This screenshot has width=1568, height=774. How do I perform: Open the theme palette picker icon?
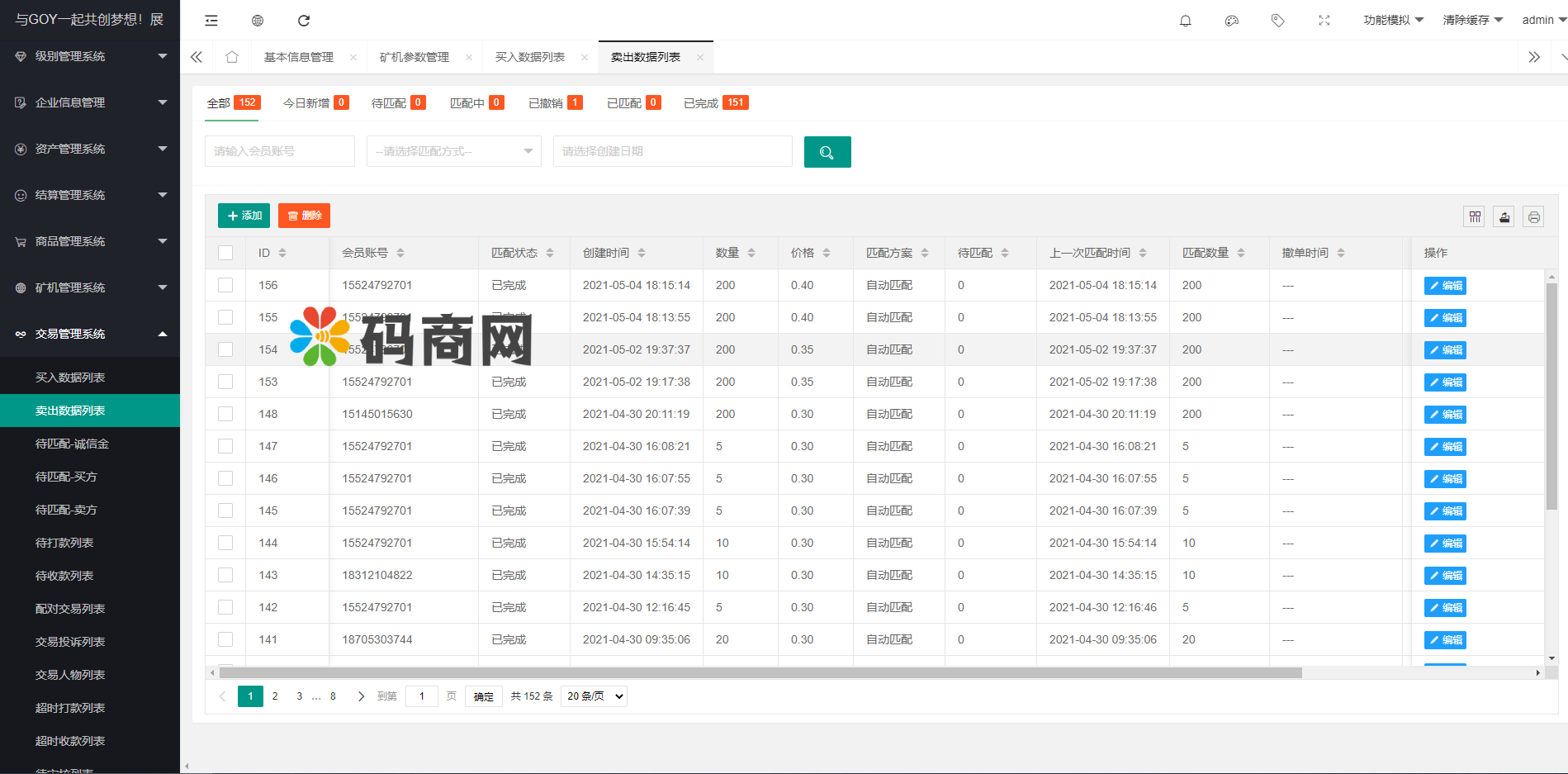[1231, 20]
